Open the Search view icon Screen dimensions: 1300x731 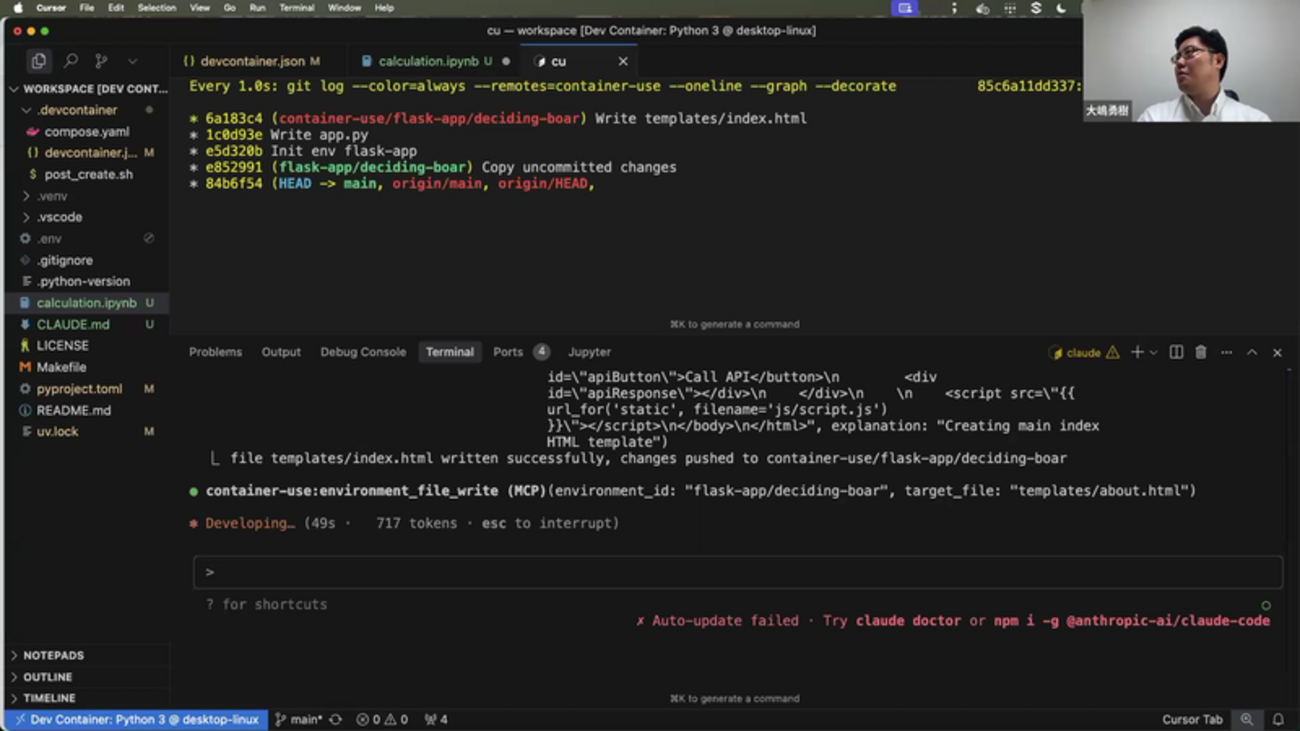point(71,61)
